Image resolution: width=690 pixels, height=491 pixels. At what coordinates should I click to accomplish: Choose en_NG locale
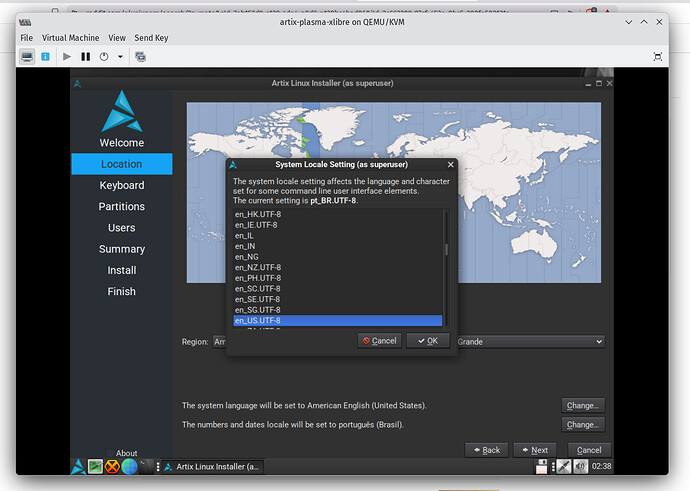coord(338,257)
